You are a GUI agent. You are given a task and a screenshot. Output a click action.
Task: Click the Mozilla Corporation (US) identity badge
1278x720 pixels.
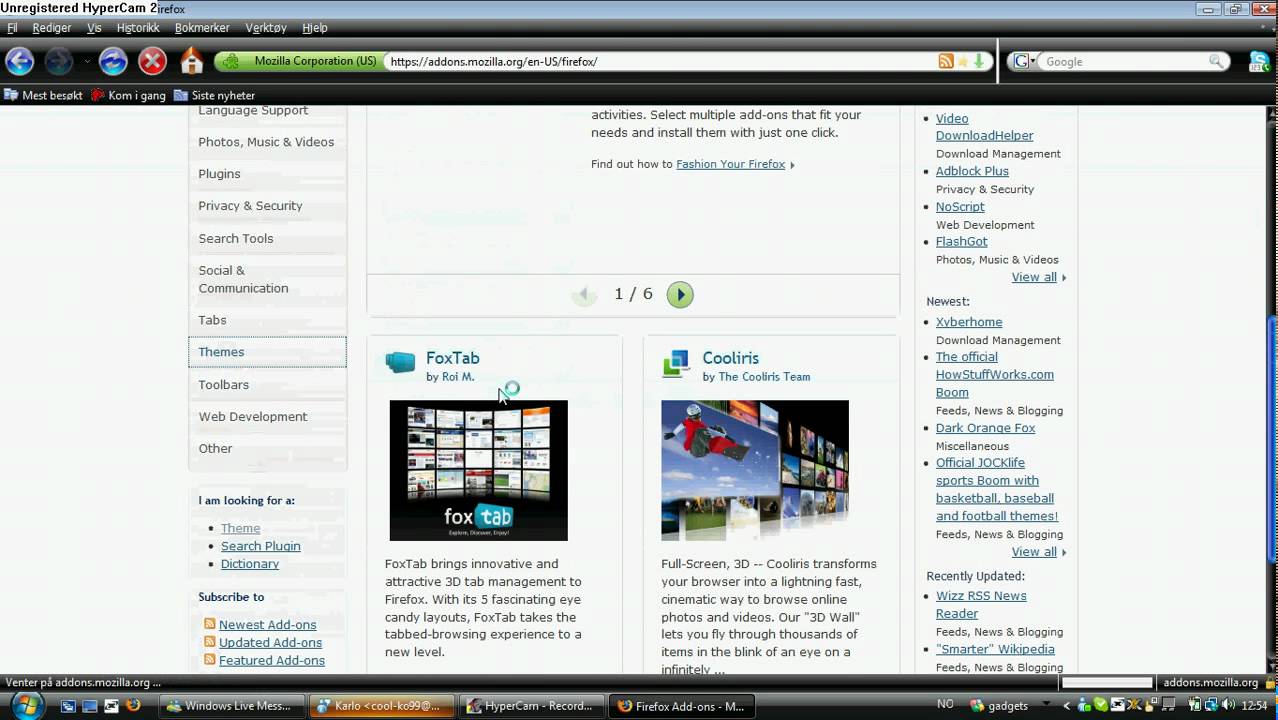[x=301, y=61]
